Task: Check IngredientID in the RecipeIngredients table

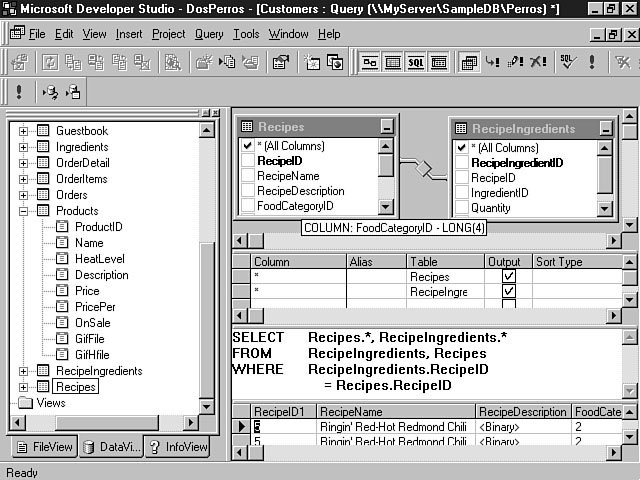Action: click(x=461, y=193)
